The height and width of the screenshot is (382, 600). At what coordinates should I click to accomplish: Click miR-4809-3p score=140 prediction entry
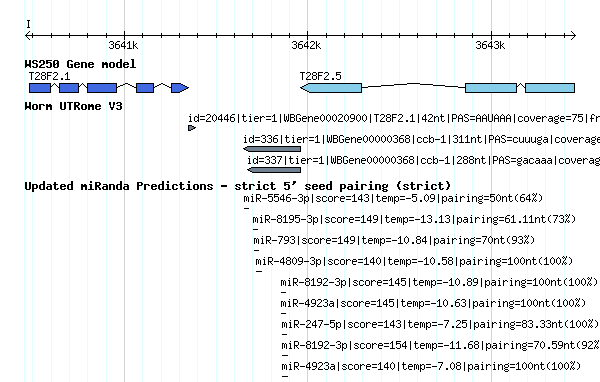[x=414, y=261]
